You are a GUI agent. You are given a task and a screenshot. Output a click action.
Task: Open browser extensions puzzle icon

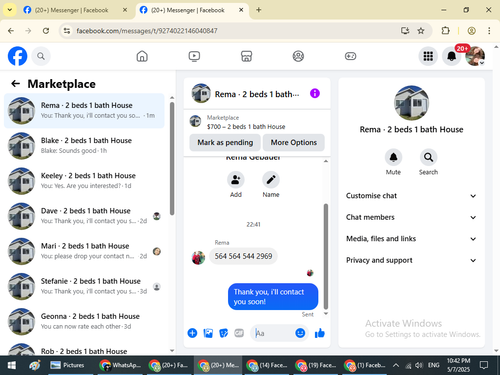[x=445, y=31]
